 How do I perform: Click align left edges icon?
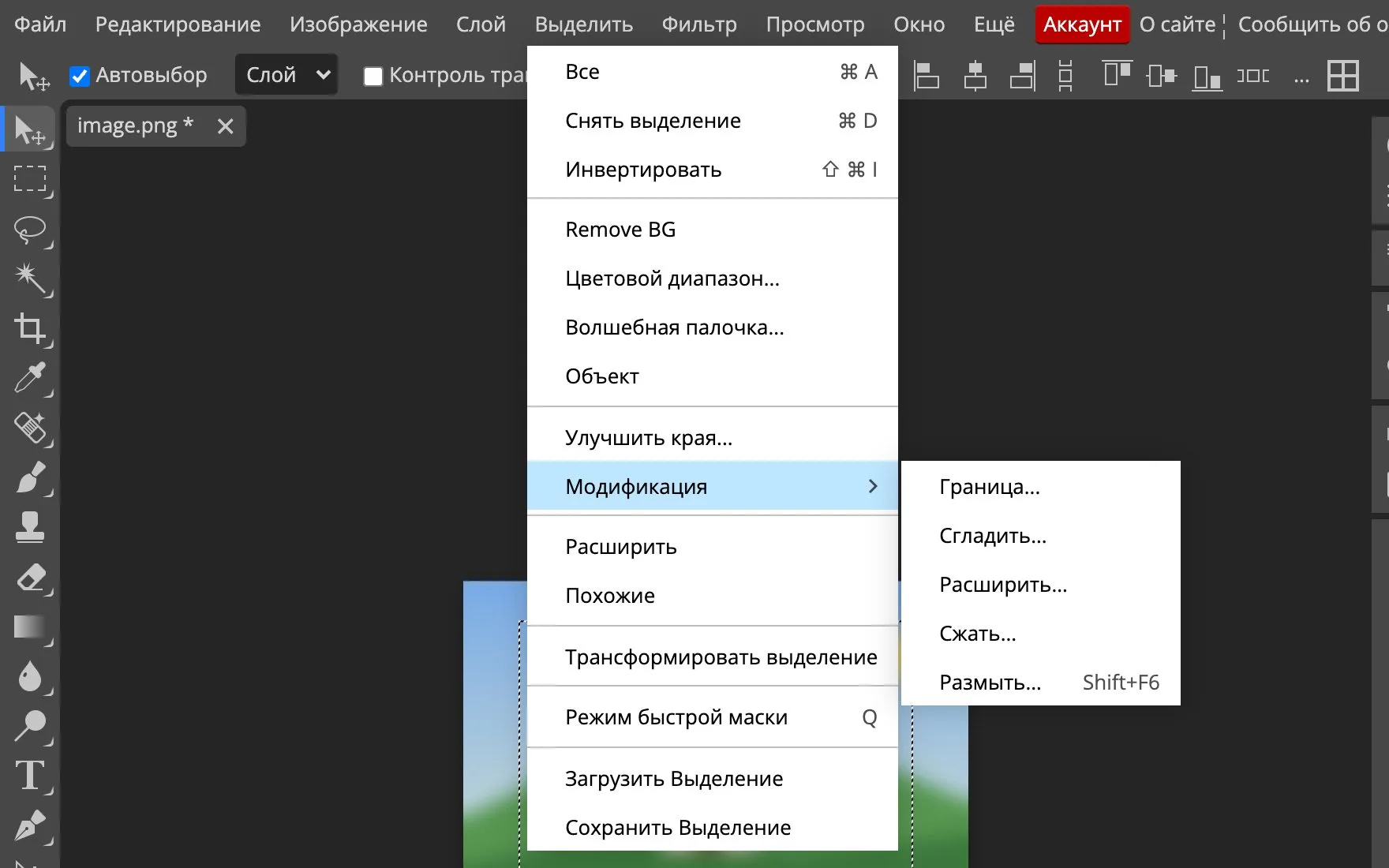[927, 76]
